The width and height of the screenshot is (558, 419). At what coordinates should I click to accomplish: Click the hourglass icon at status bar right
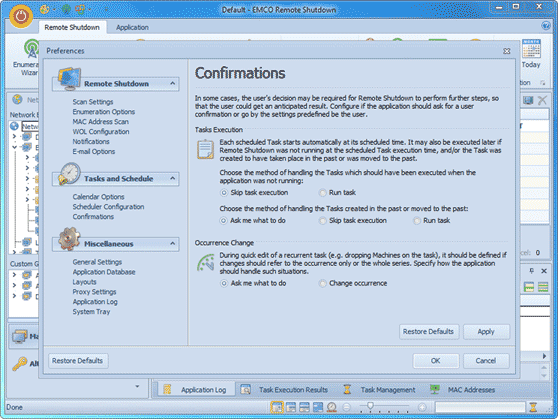tap(533, 407)
